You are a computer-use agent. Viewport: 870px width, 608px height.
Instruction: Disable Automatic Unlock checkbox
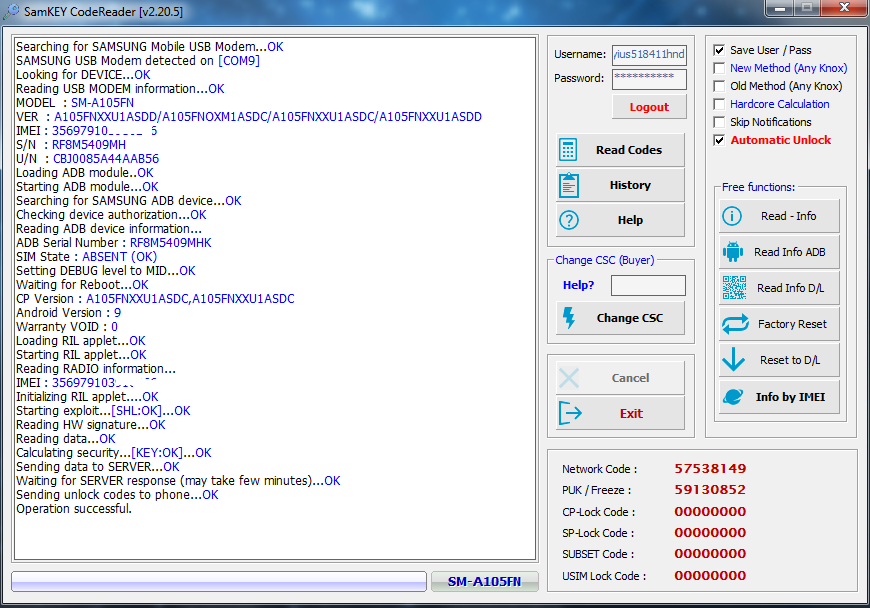coord(719,140)
